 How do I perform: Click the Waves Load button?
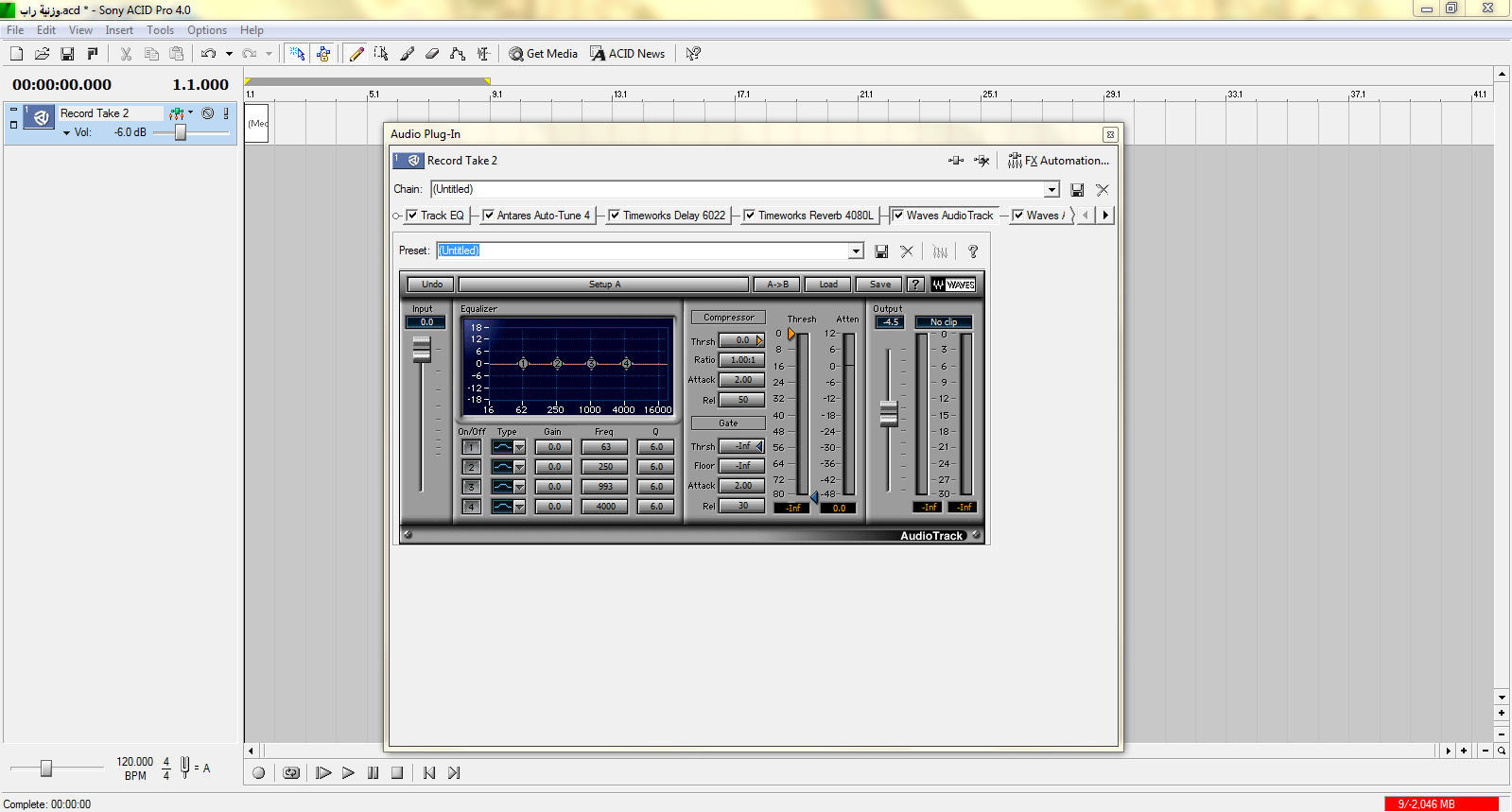coord(828,285)
